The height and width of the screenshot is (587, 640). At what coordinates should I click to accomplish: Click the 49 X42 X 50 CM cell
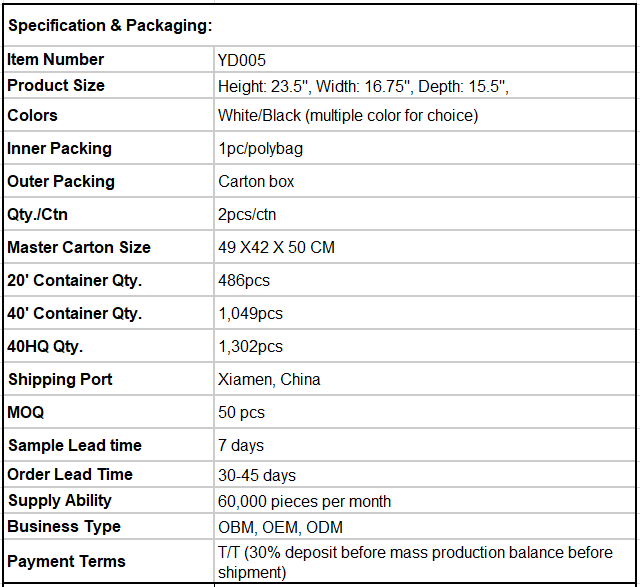pyautogui.click(x=424, y=247)
